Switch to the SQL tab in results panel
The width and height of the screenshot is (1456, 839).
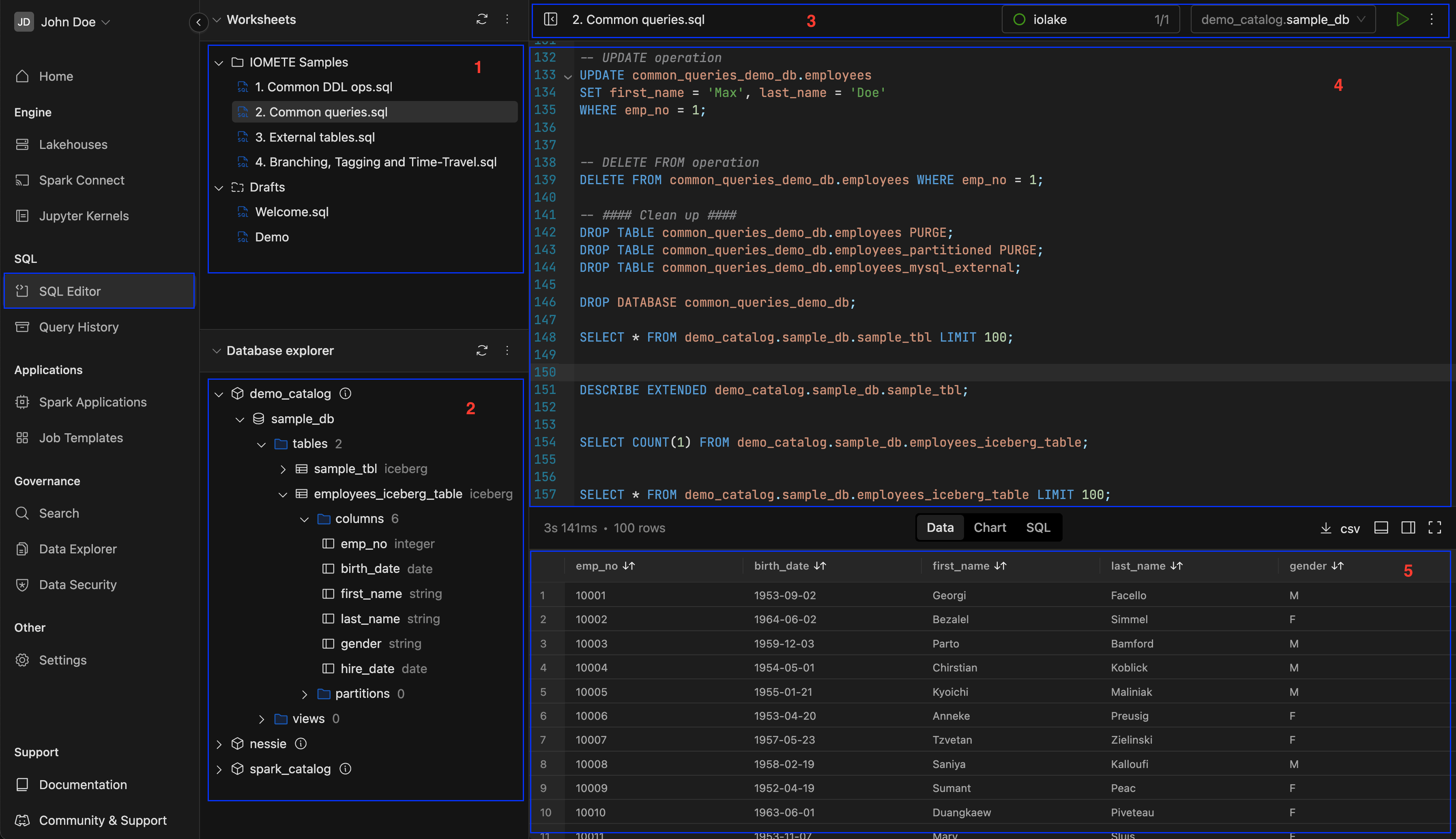(1038, 527)
